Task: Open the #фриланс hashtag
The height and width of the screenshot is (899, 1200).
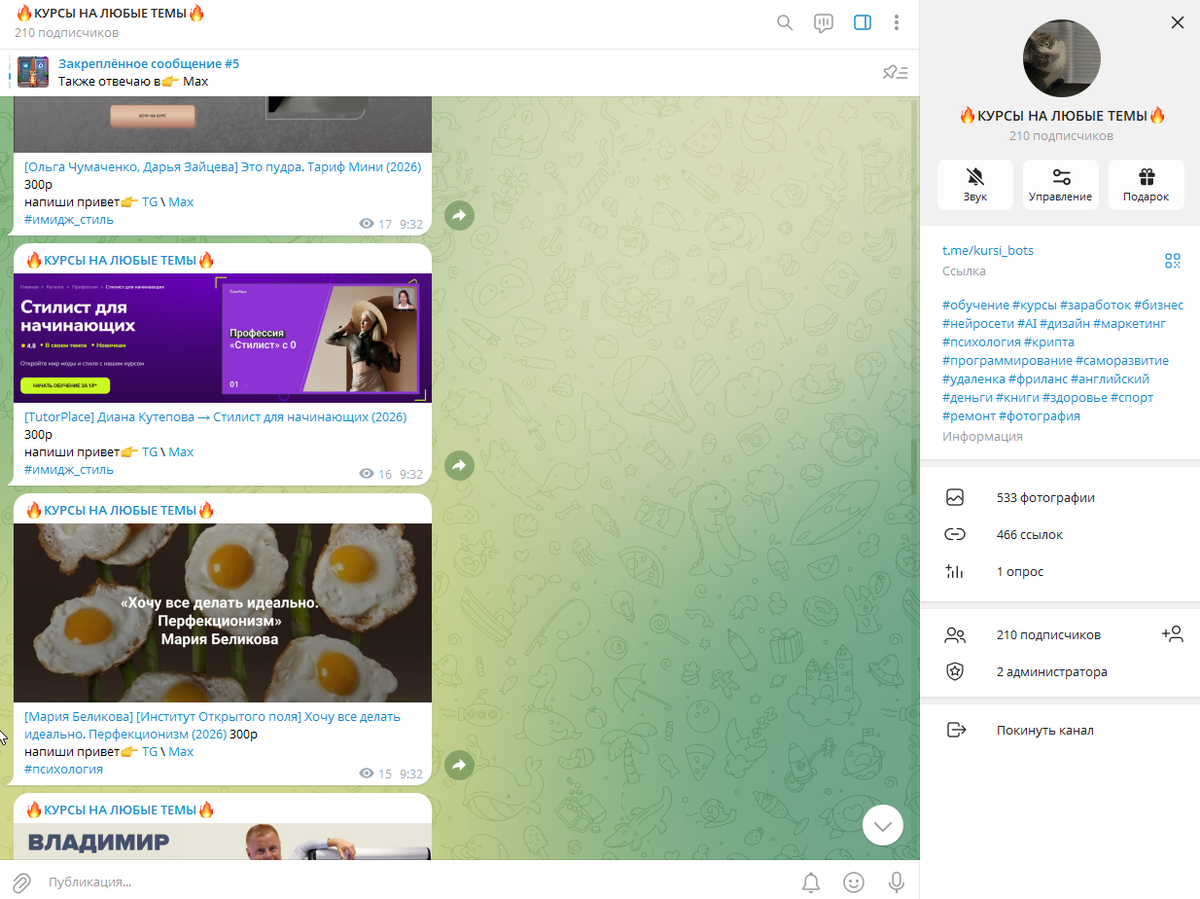Action: pyautogui.click(x=1037, y=379)
